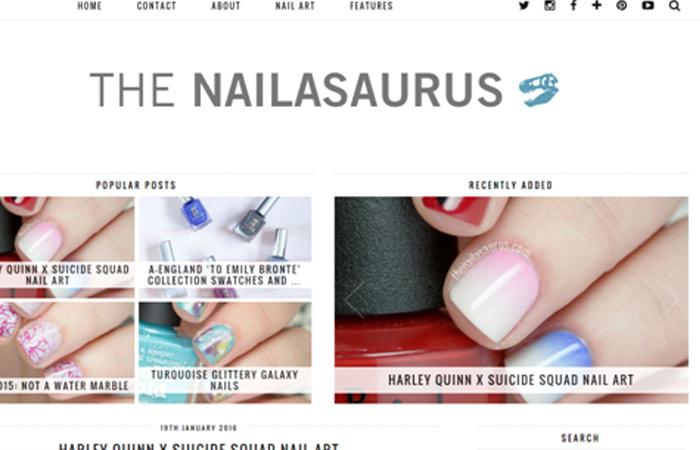
Task: Click The Nailasaurus site title
Action: pyautogui.click(x=296, y=90)
